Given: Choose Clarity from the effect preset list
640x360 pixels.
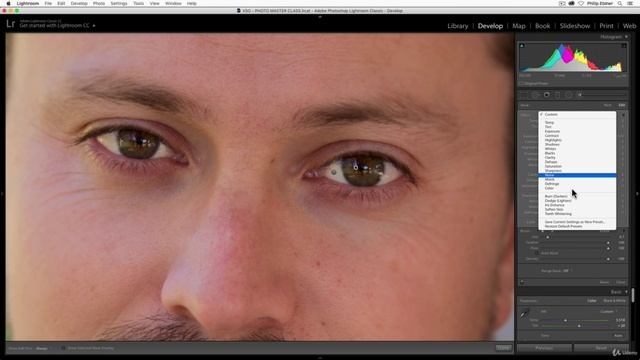Looking at the screenshot, I should tap(577, 158).
